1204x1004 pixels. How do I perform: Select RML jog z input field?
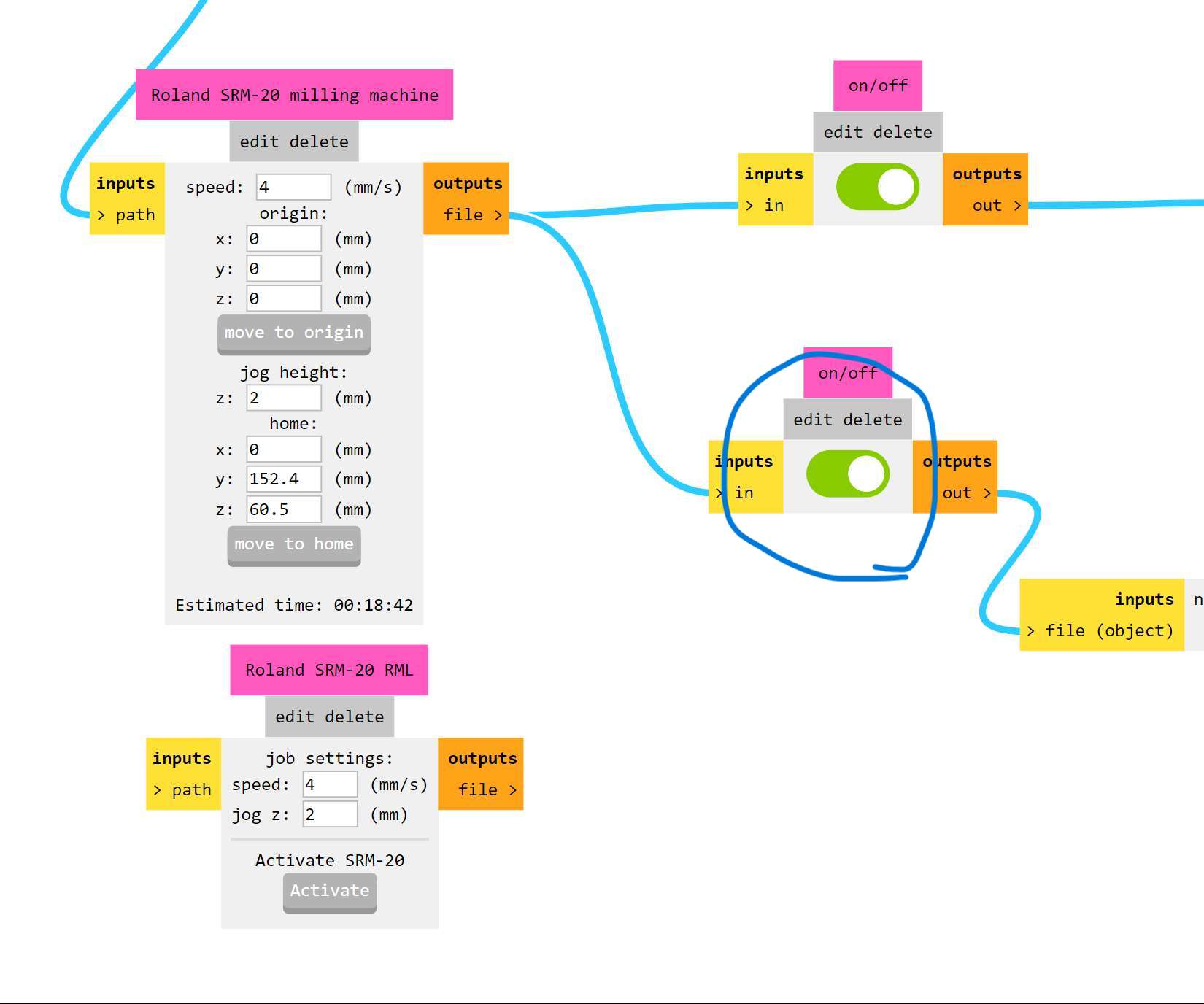coord(330,814)
